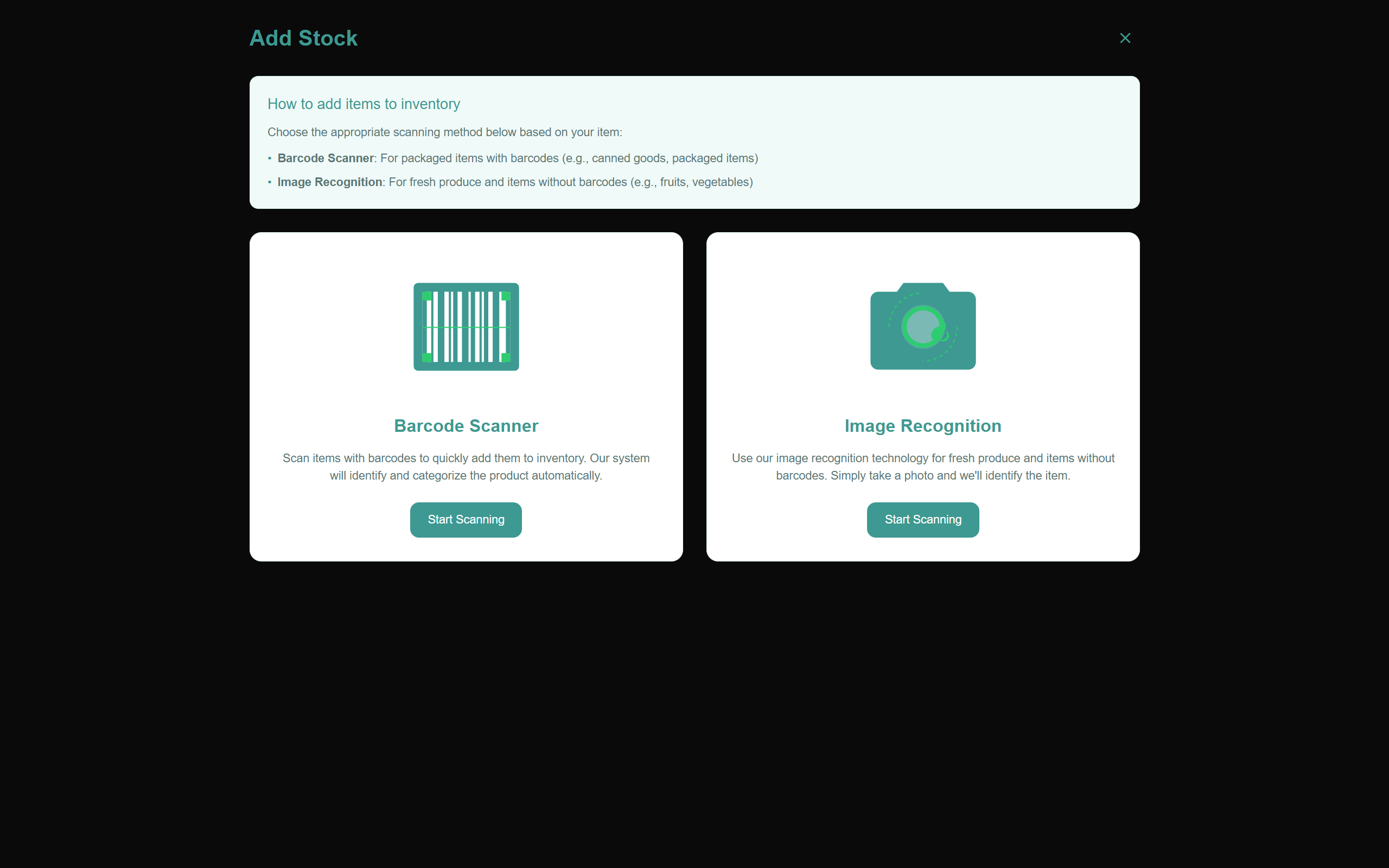Click bold Barcode Scanner bullet in instructions
The image size is (1389, 868).
tap(326, 158)
